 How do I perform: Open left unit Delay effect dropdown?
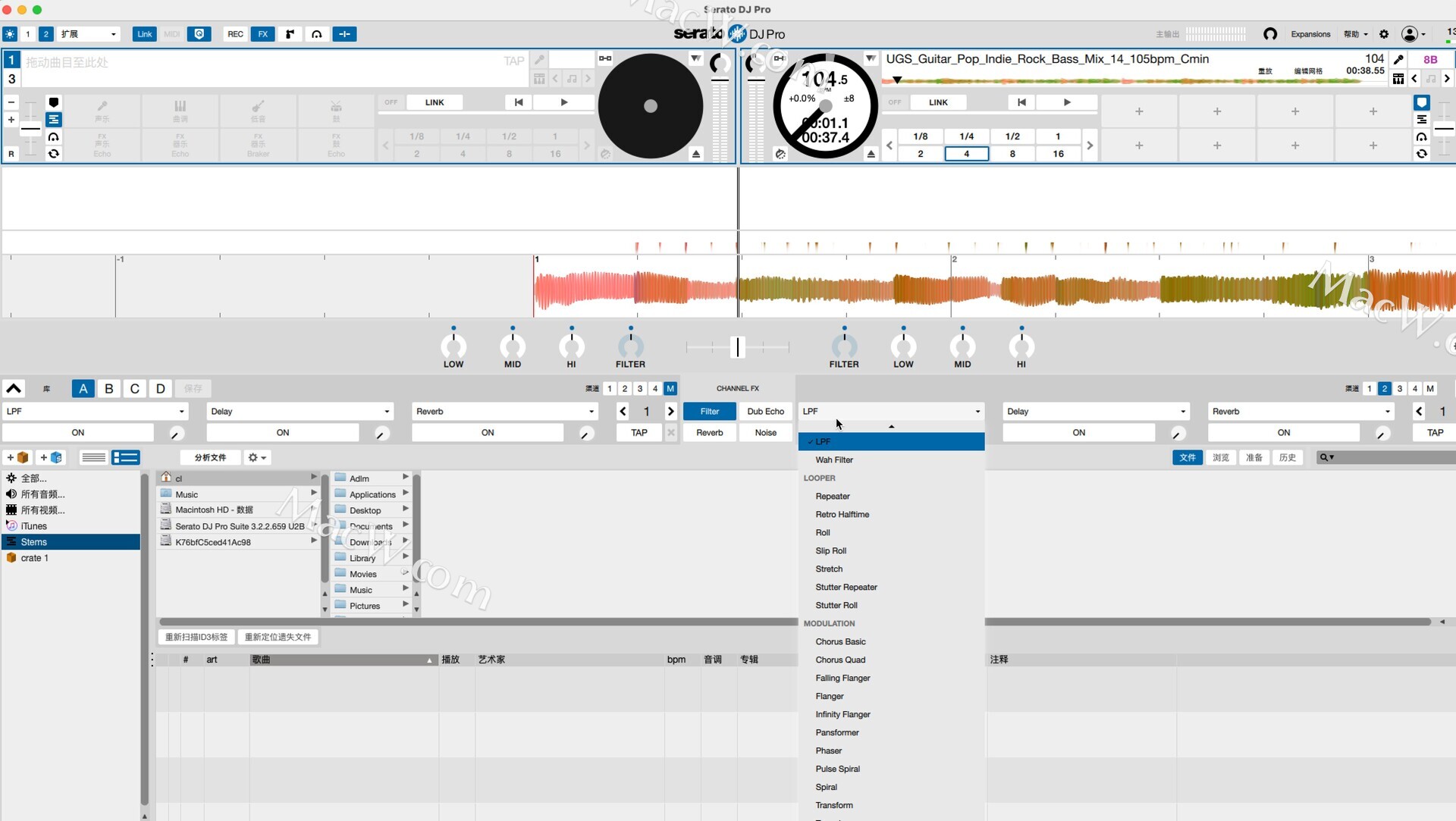click(x=300, y=412)
